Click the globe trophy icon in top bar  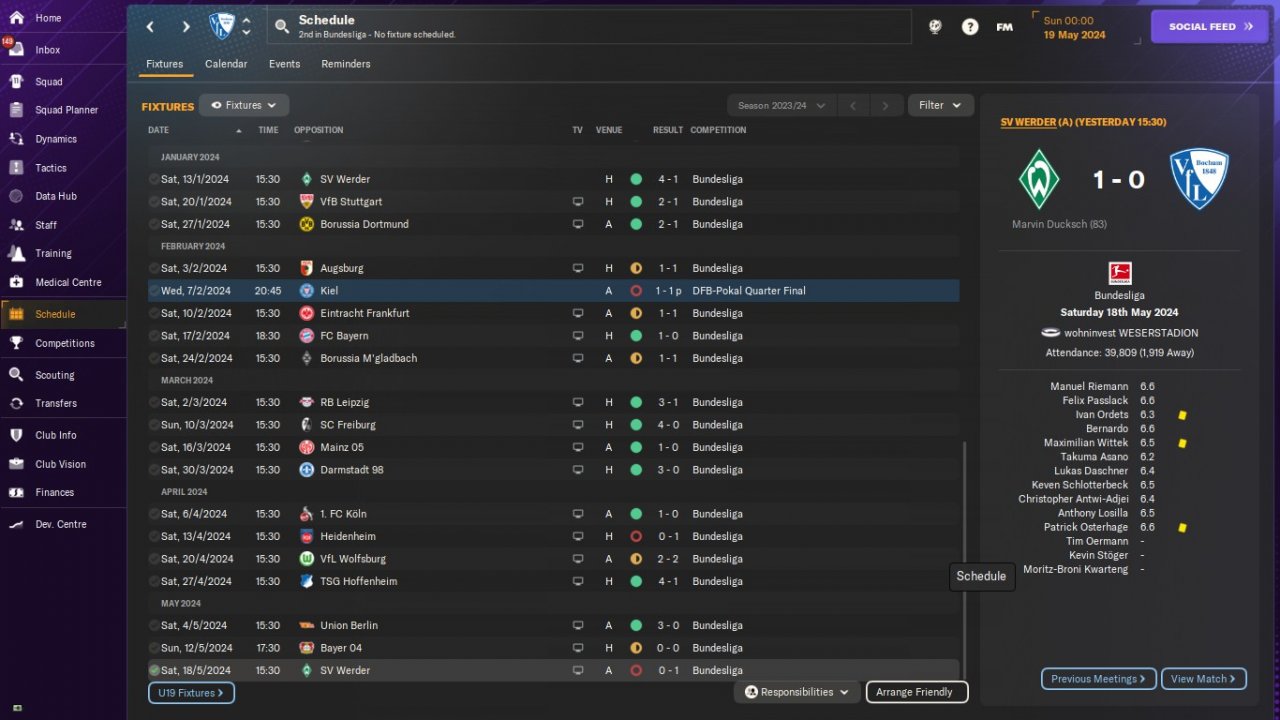(x=935, y=27)
